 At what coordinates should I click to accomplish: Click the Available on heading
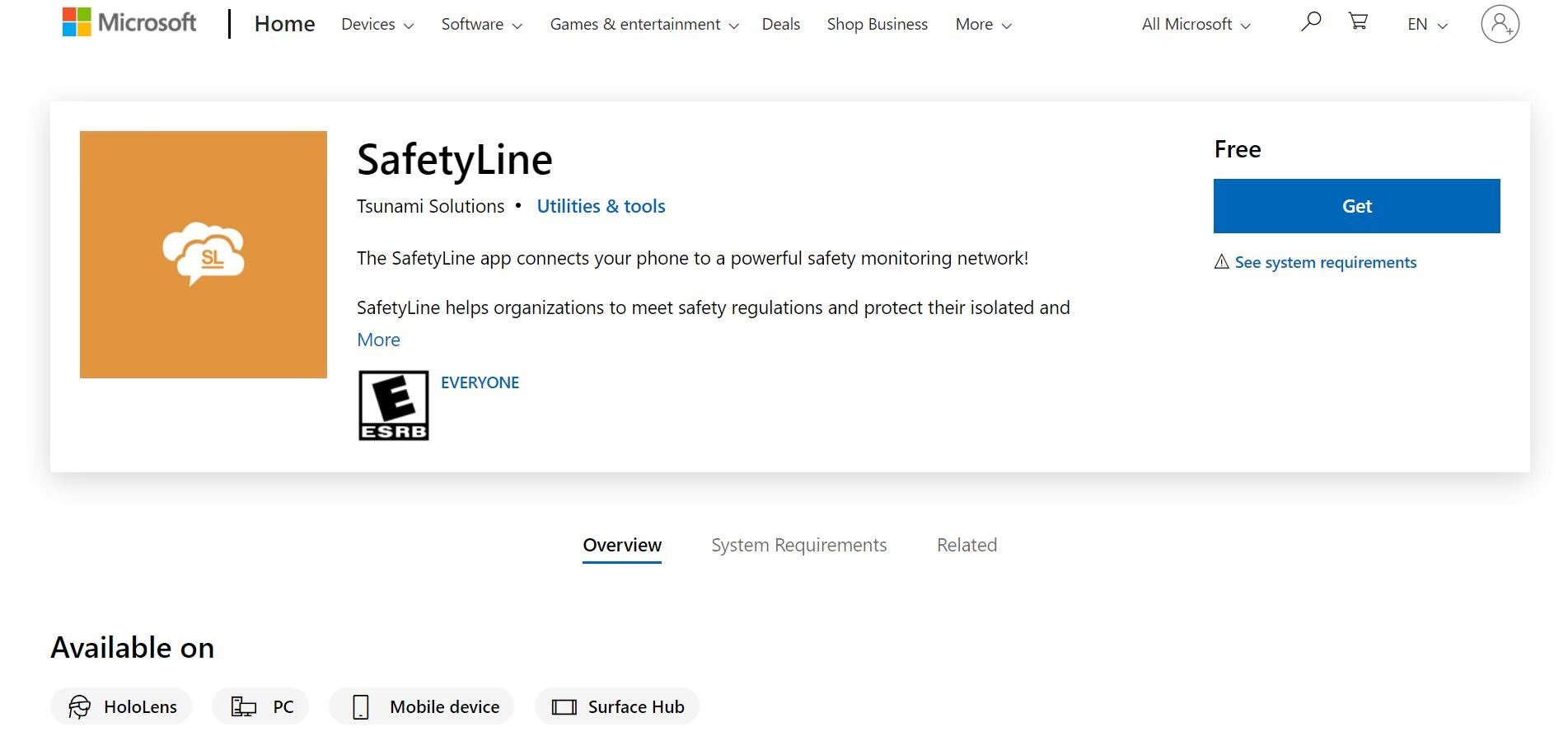coord(133,648)
